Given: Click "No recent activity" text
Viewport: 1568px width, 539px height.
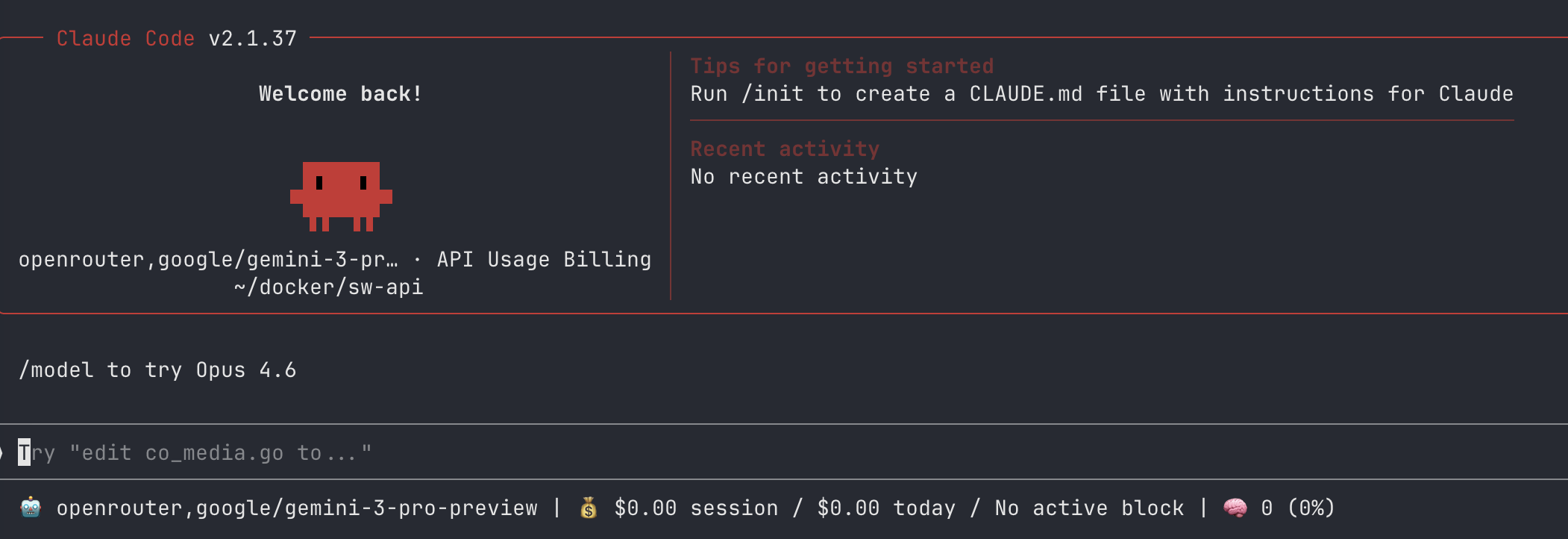Looking at the screenshot, I should [803, 177].
